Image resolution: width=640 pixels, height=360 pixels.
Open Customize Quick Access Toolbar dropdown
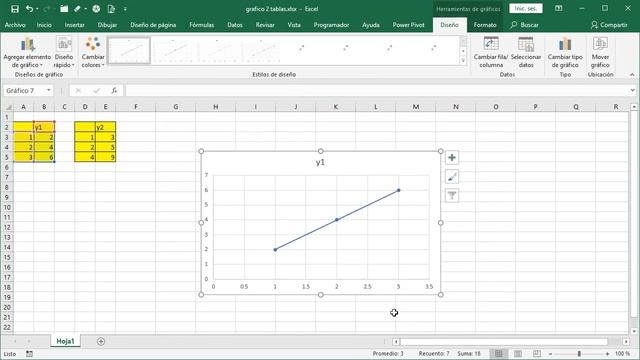125,9
